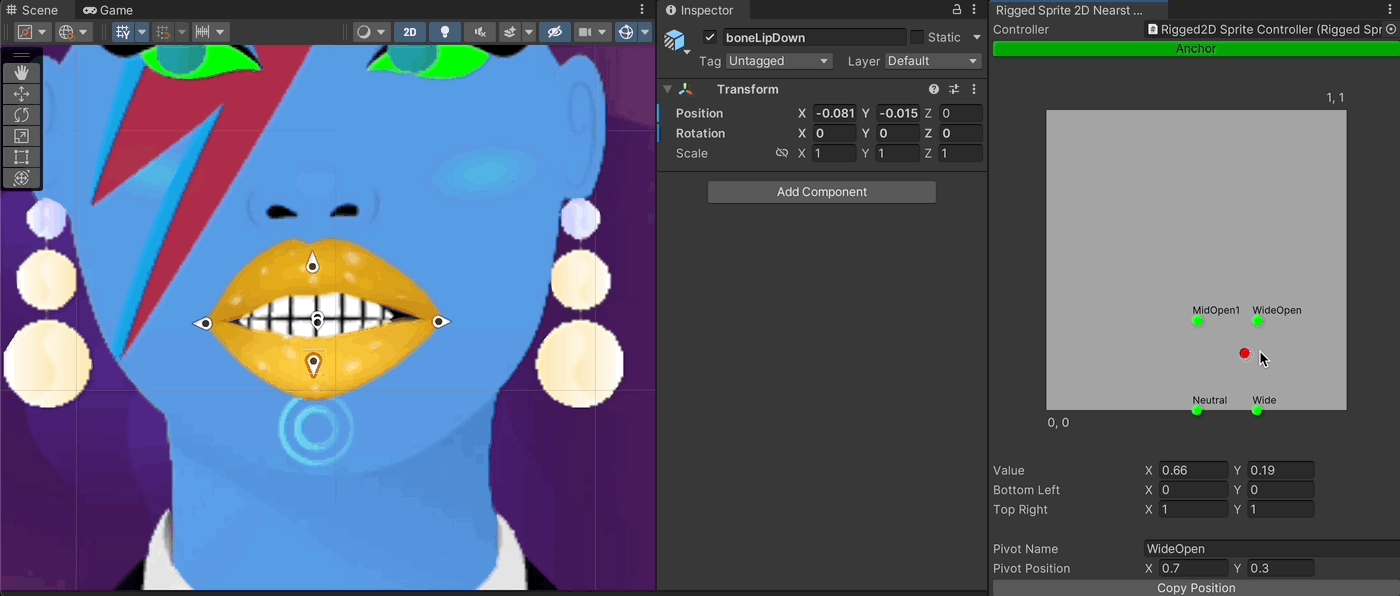Toggle Scale constrained proportions link
Image resolution: width=1400 pixels, height=596 pixels.
[x=782, y=153]
